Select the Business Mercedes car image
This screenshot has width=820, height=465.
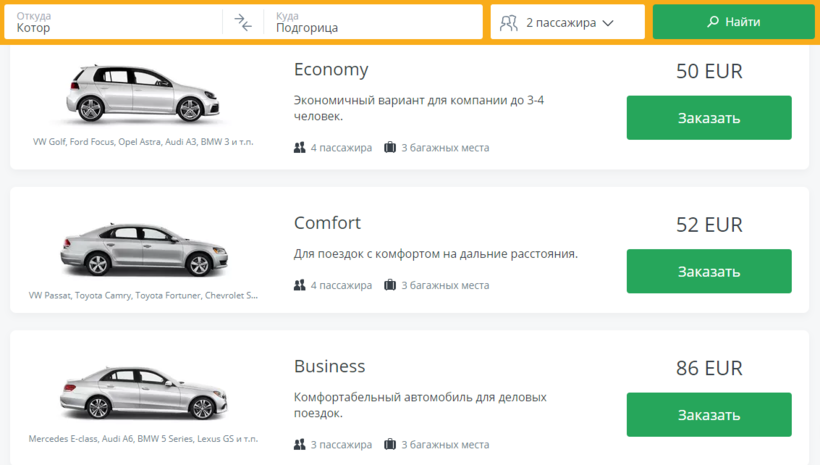[144, 393]
